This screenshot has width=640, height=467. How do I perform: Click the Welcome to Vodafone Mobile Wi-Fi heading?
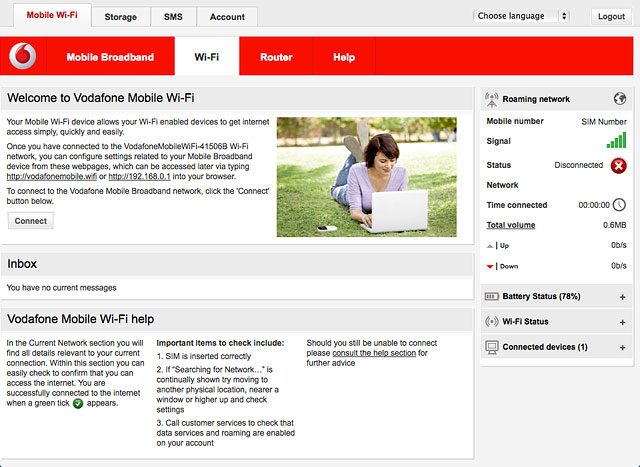[100, 98]
